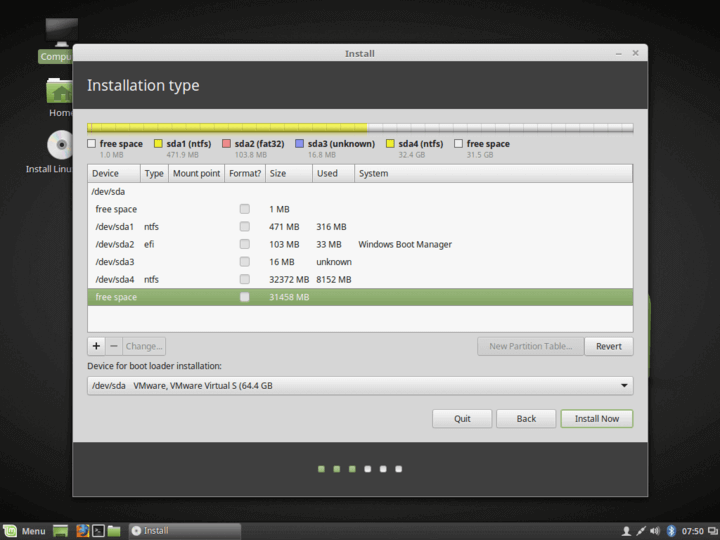Image resolution: width=720 pixels, height=540 pixels.
Task: Click the plus button to add partition
Action: [96, 346]
